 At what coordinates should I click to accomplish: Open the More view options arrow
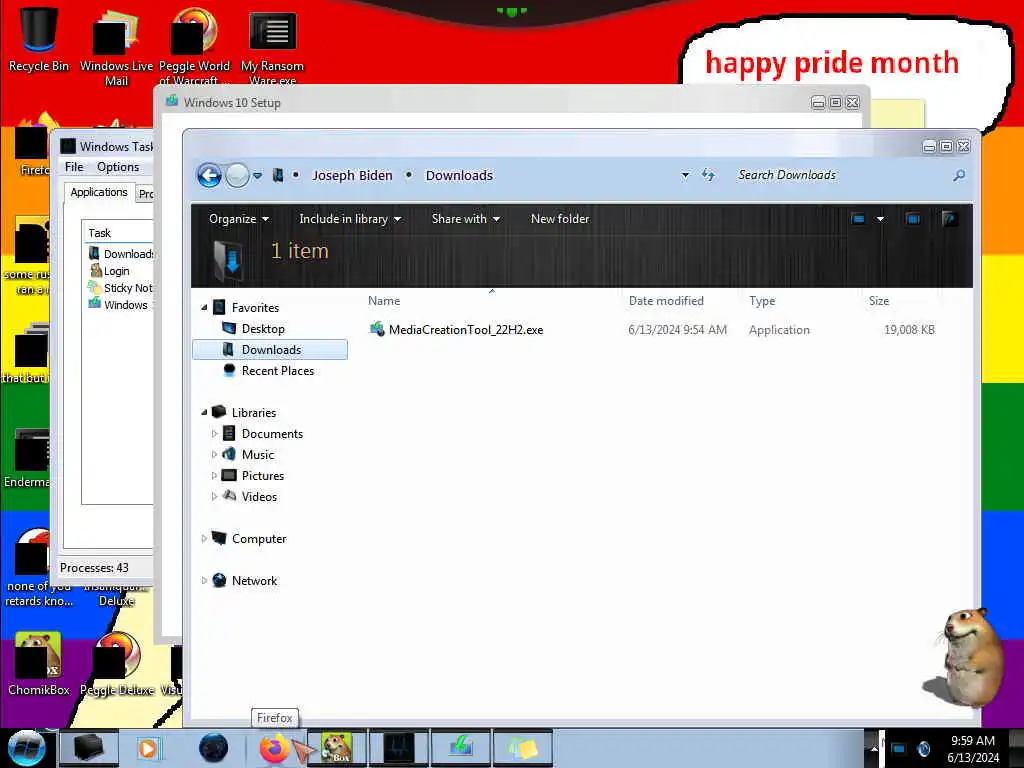pyautogui.click(x=880, y=219)
